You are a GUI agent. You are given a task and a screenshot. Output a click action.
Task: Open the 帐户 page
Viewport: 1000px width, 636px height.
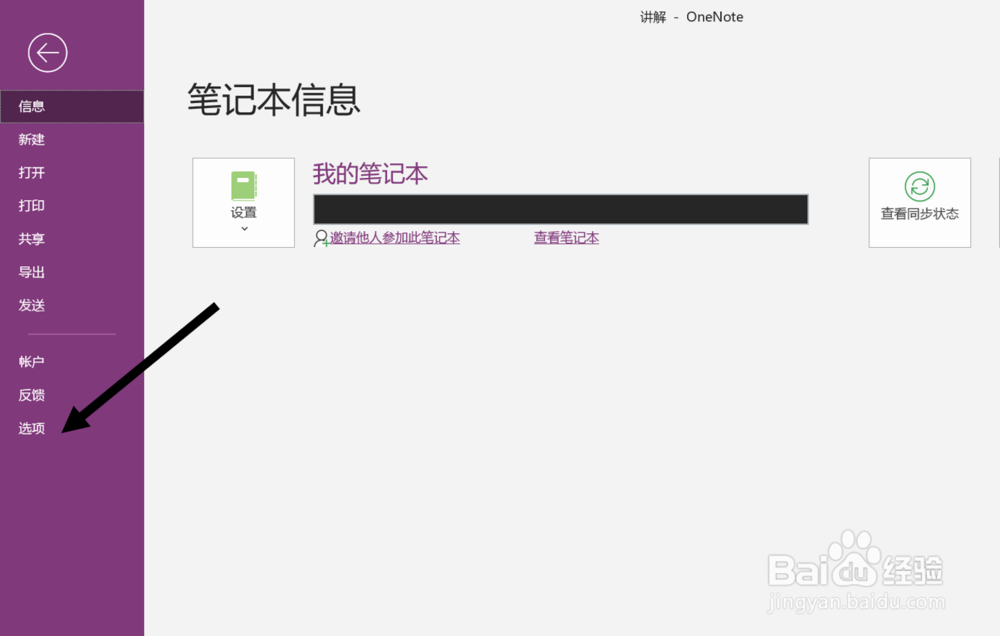point(72,362)
